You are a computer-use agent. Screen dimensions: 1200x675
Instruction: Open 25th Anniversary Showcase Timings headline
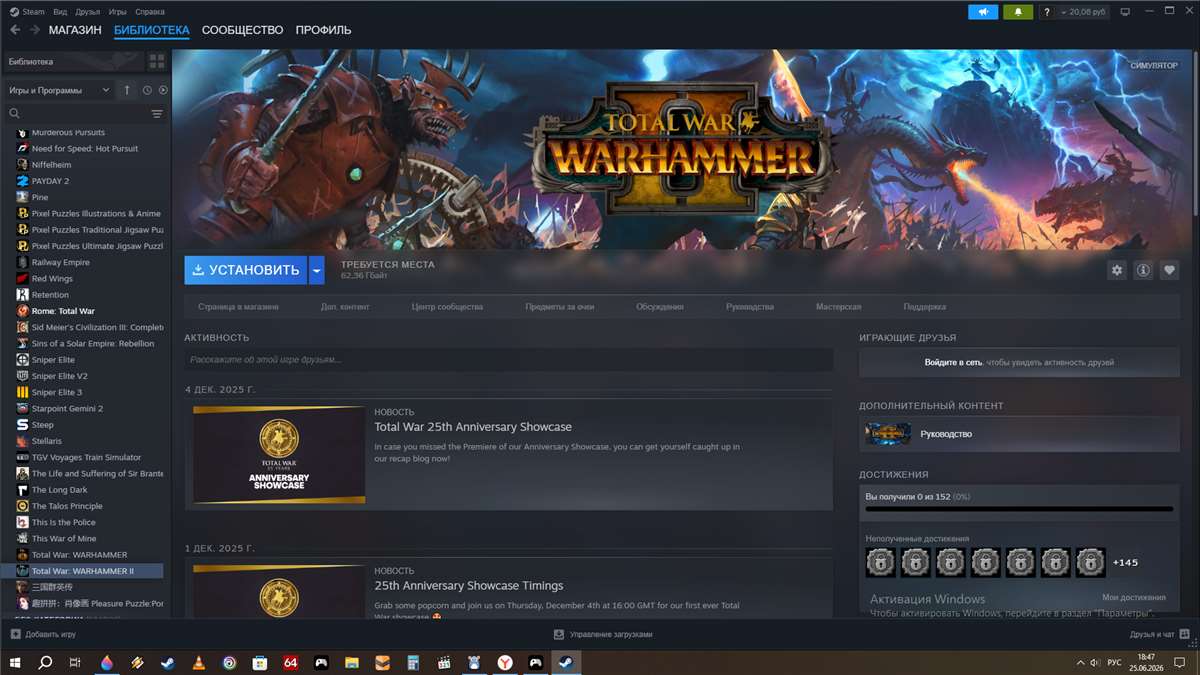pyautogui.click(x=469, y=586)
